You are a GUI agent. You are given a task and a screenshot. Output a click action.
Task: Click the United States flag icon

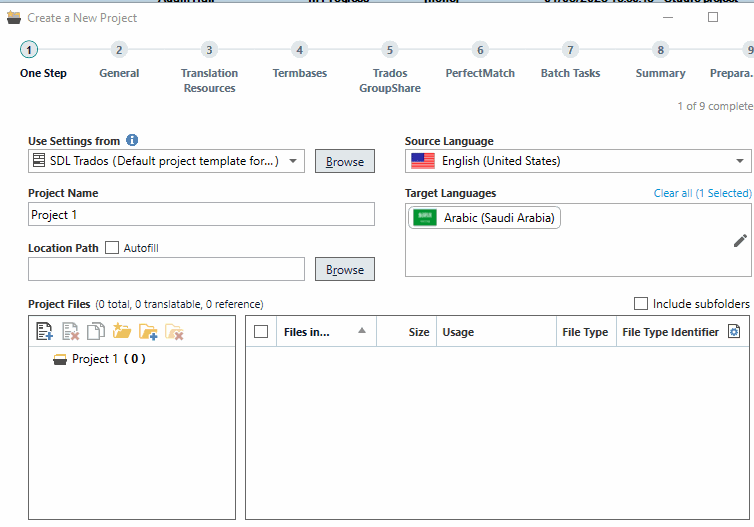point(423,161)
